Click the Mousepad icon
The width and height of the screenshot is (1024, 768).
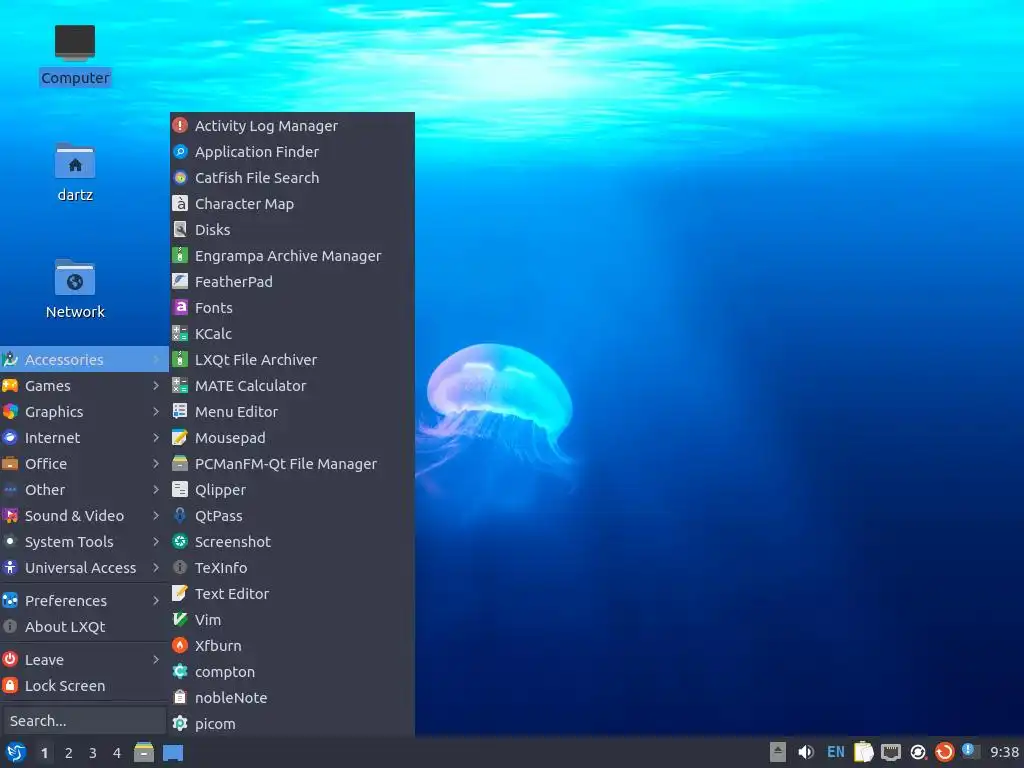180,438
